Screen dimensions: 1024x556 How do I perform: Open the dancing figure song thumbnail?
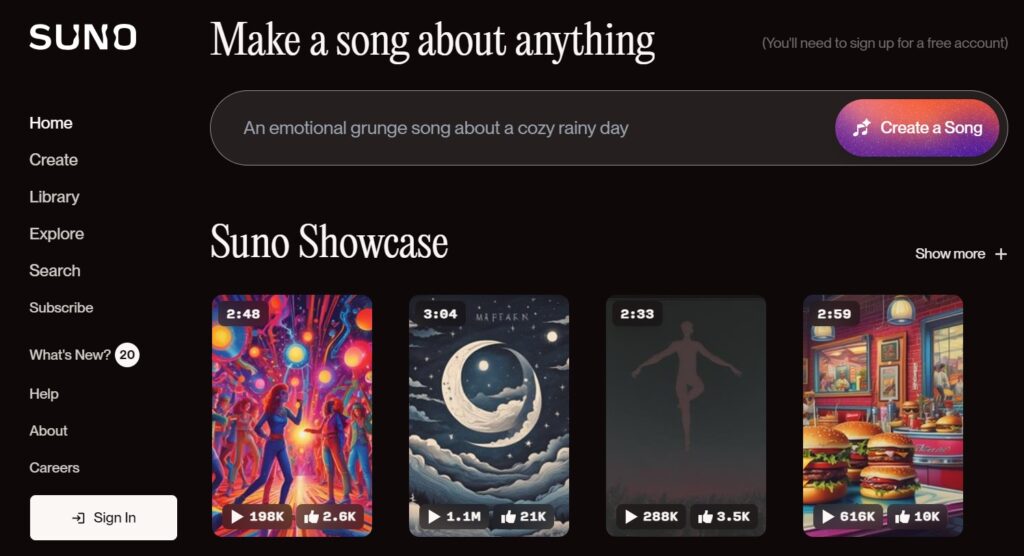686,416
